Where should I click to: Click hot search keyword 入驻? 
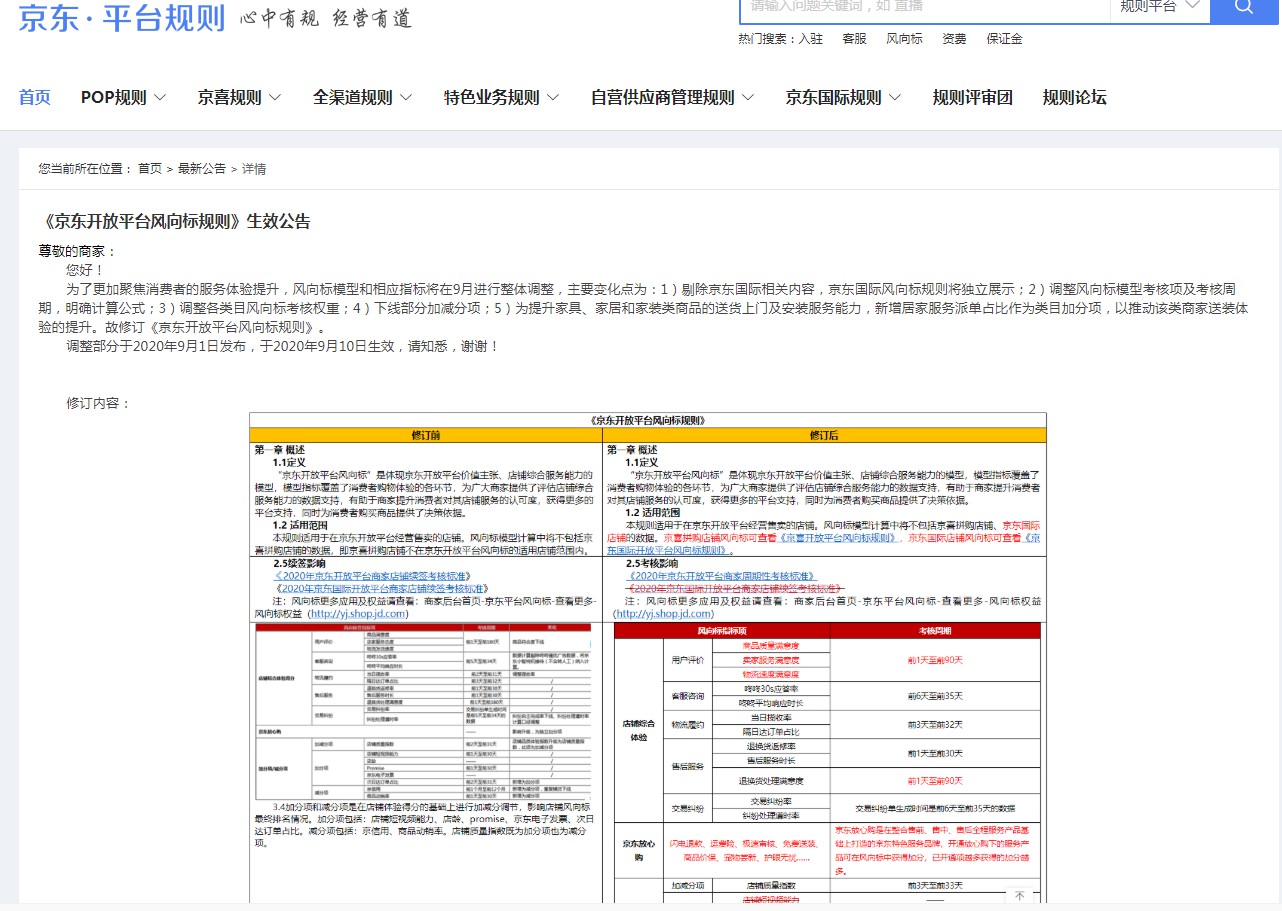[810, 39]
